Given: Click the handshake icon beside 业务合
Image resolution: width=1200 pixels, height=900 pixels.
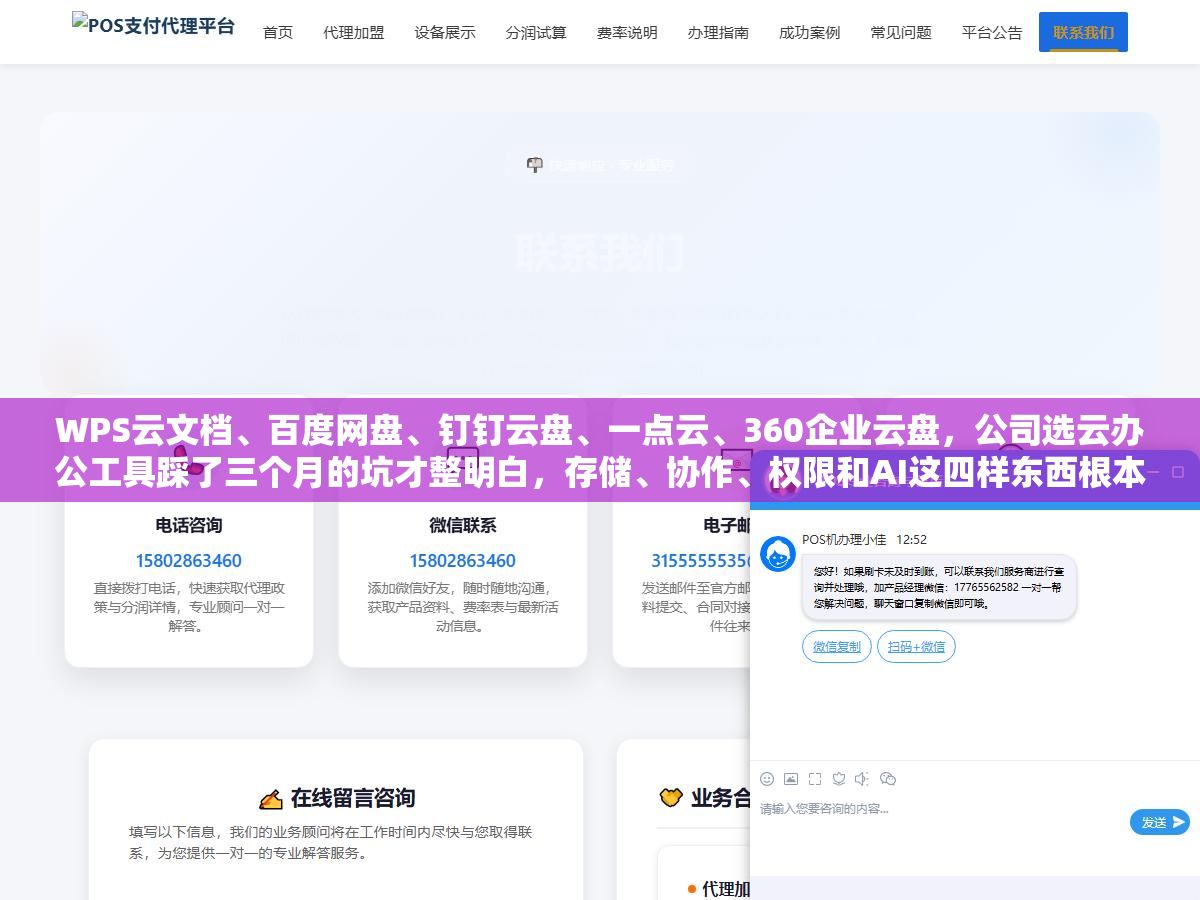Looking at the screenshot, I should (x=671, y=798).
